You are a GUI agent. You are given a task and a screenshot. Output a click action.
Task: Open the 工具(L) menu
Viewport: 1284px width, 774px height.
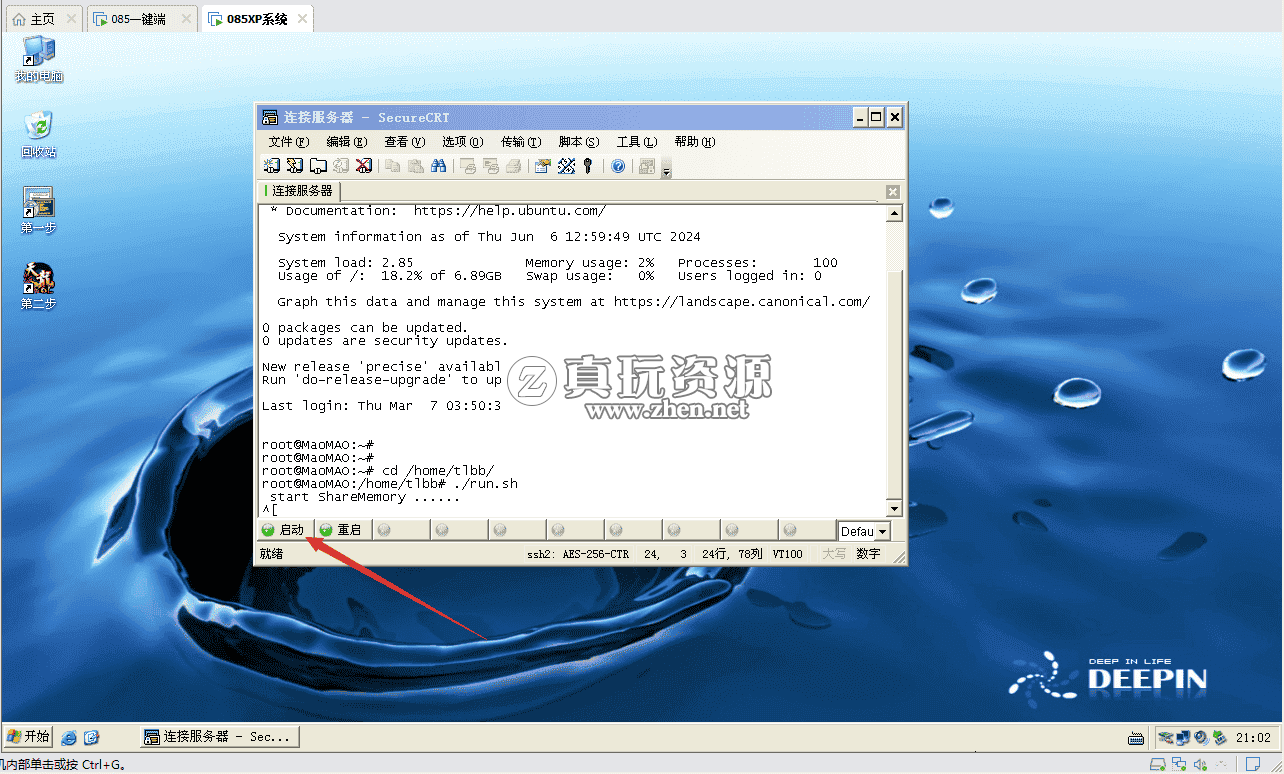tap(637, 142)
